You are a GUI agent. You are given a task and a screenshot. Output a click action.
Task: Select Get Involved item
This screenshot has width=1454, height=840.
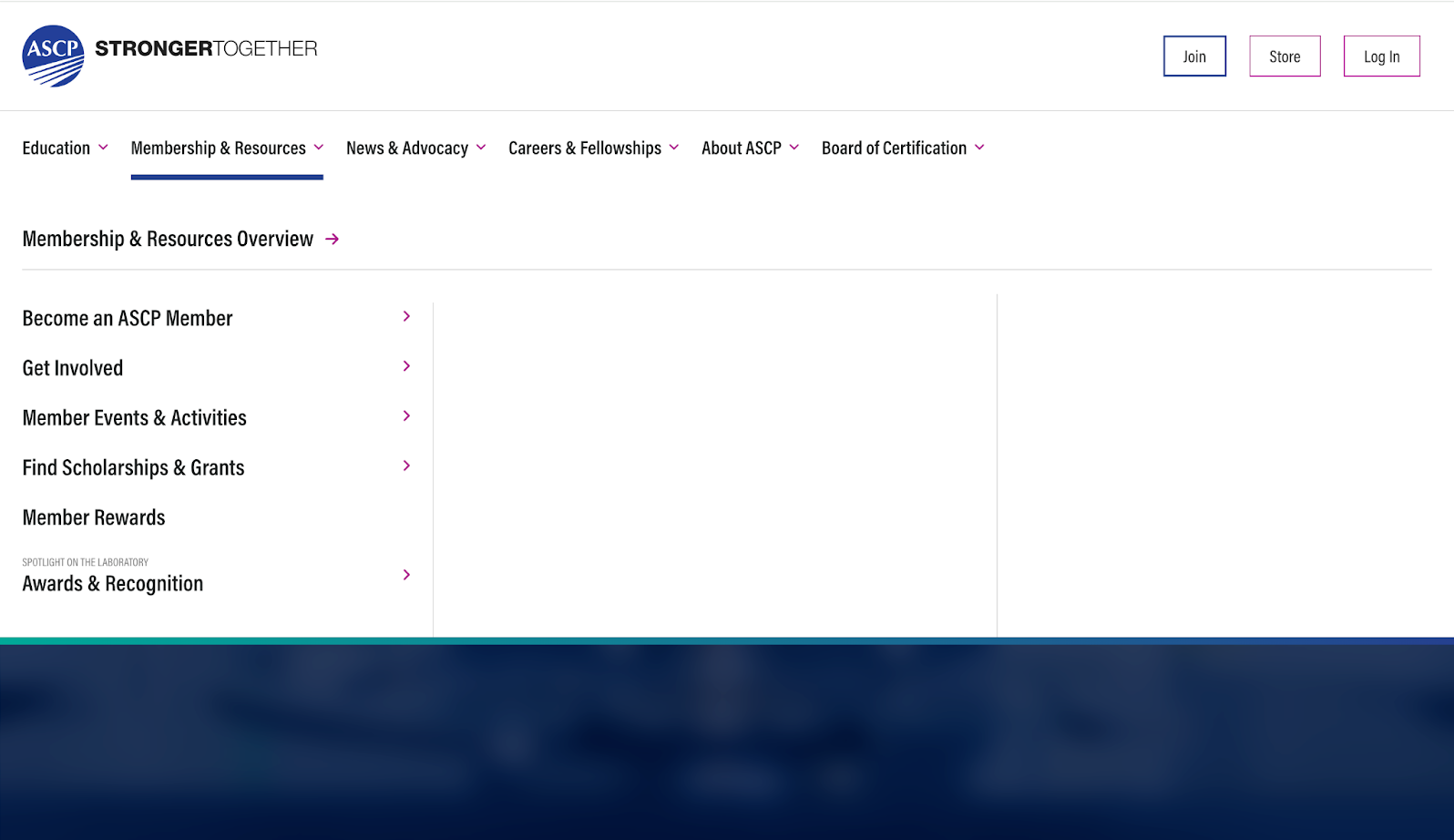click(x=73, y=368)
